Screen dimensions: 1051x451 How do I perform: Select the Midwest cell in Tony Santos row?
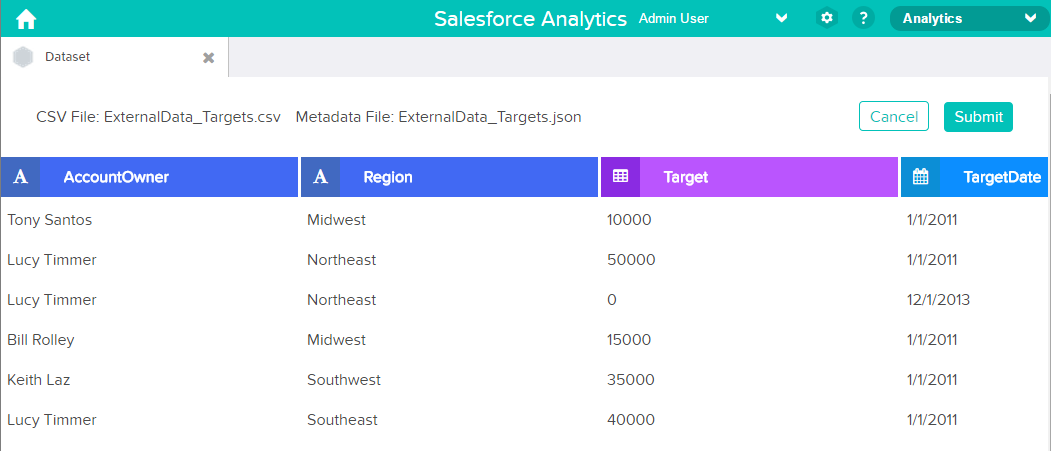click(x=336, y=219)
